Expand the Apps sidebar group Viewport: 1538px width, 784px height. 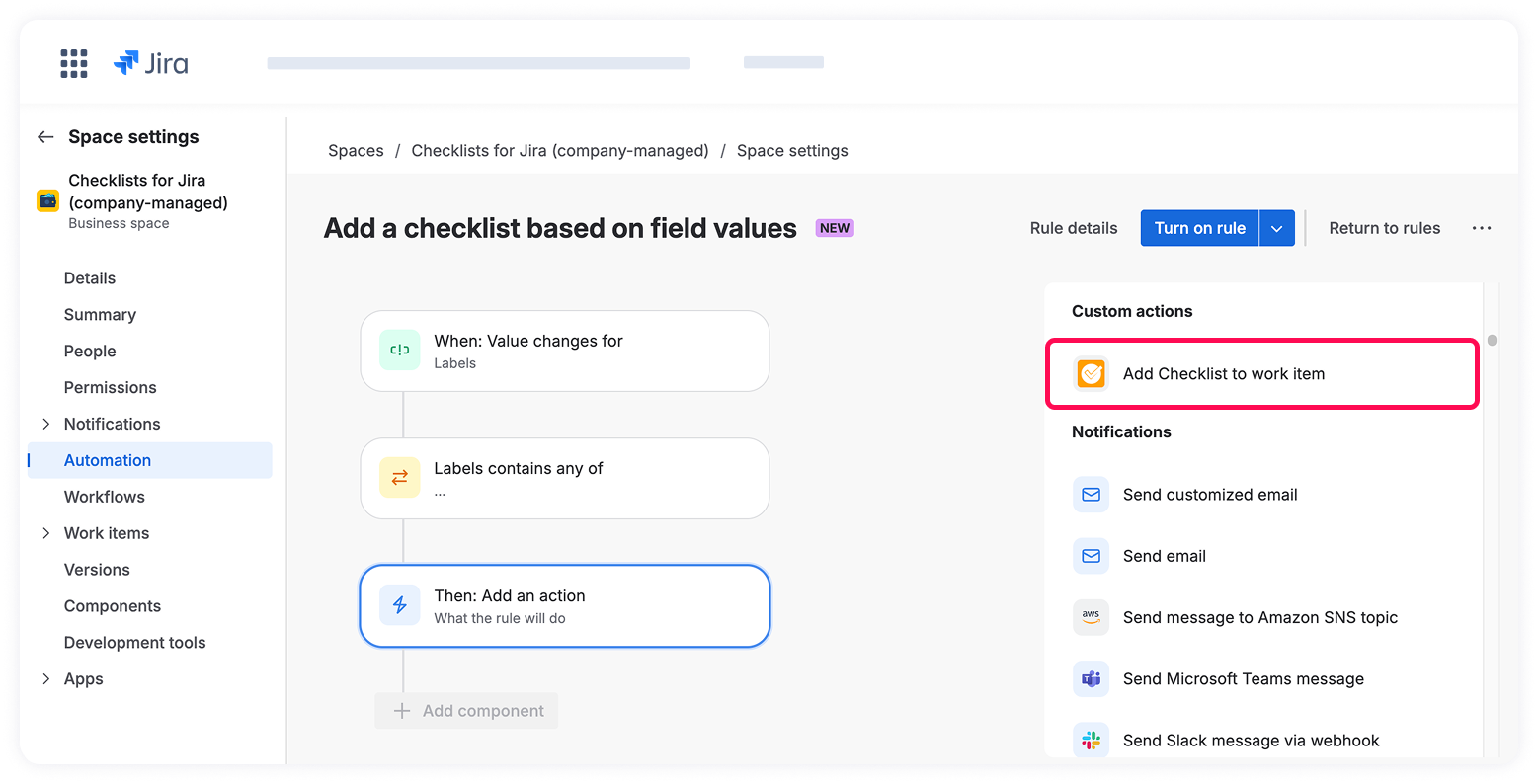pyautogui.click(x=45, y=679)
